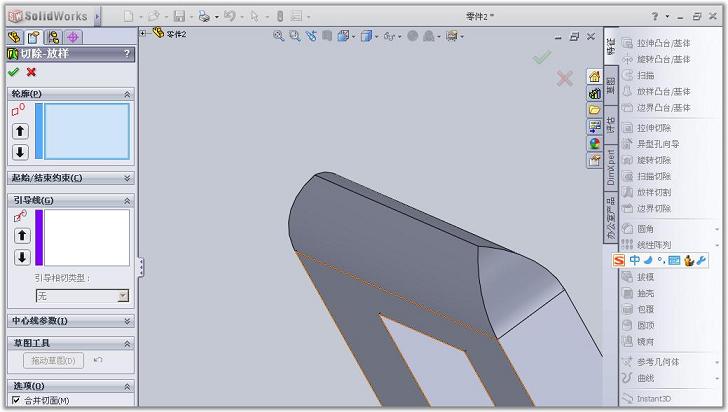This screenshot has width=728, height=412.
Task: Click inside the profiles selection box
Action: [x=86, y=131]
